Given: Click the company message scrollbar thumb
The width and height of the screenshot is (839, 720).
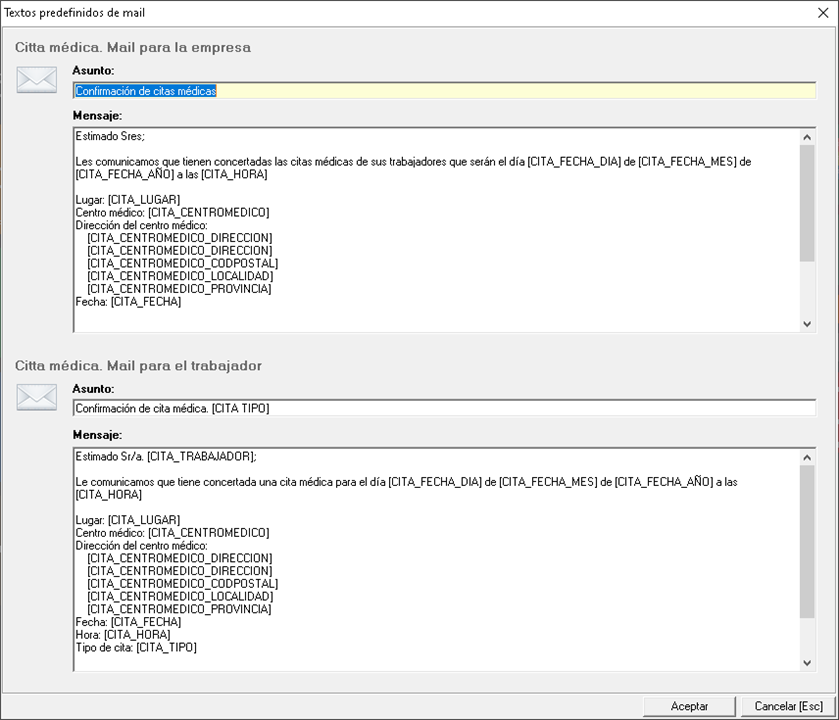Looking at the screenshot, I should [x=807, y=202].
